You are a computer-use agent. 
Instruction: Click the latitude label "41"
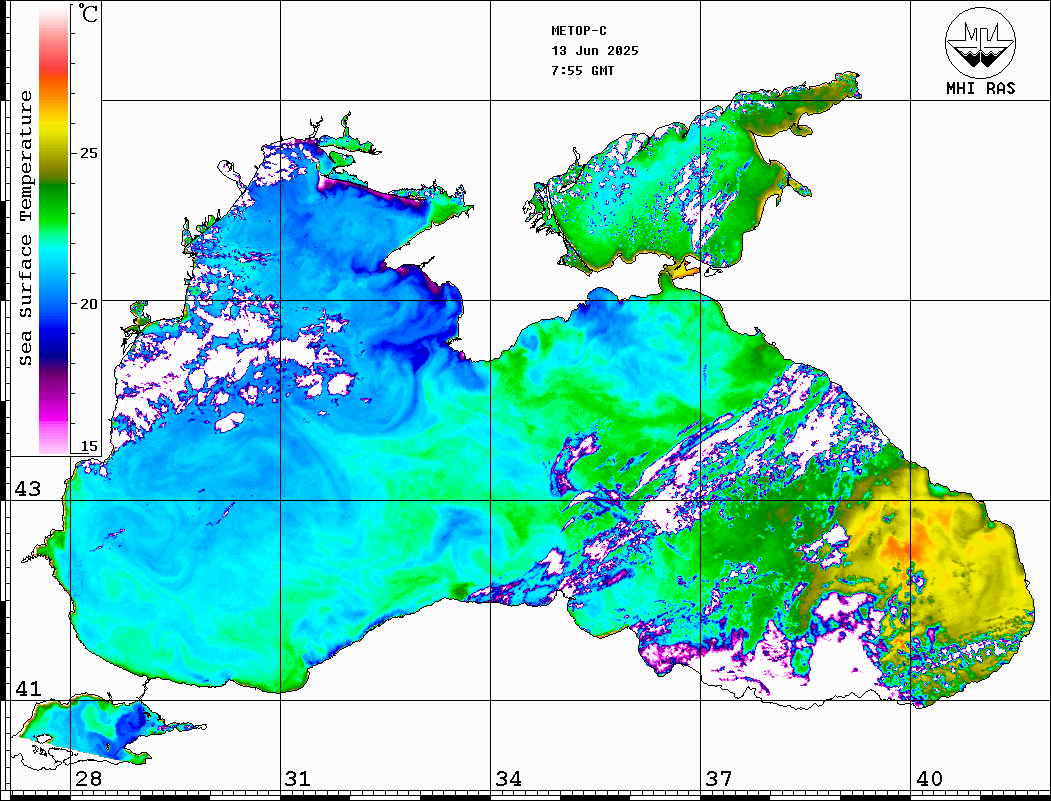click(27, 688)
